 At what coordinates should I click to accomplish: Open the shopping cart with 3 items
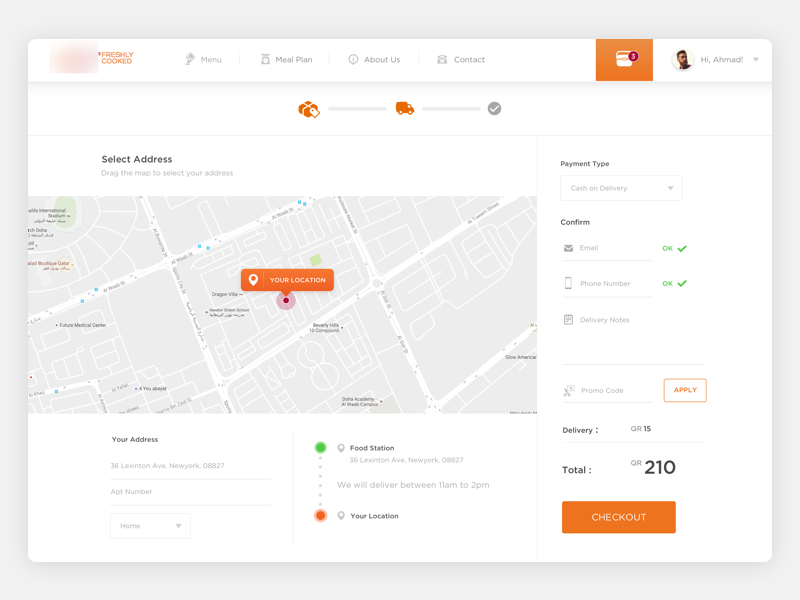click(625, 60)
